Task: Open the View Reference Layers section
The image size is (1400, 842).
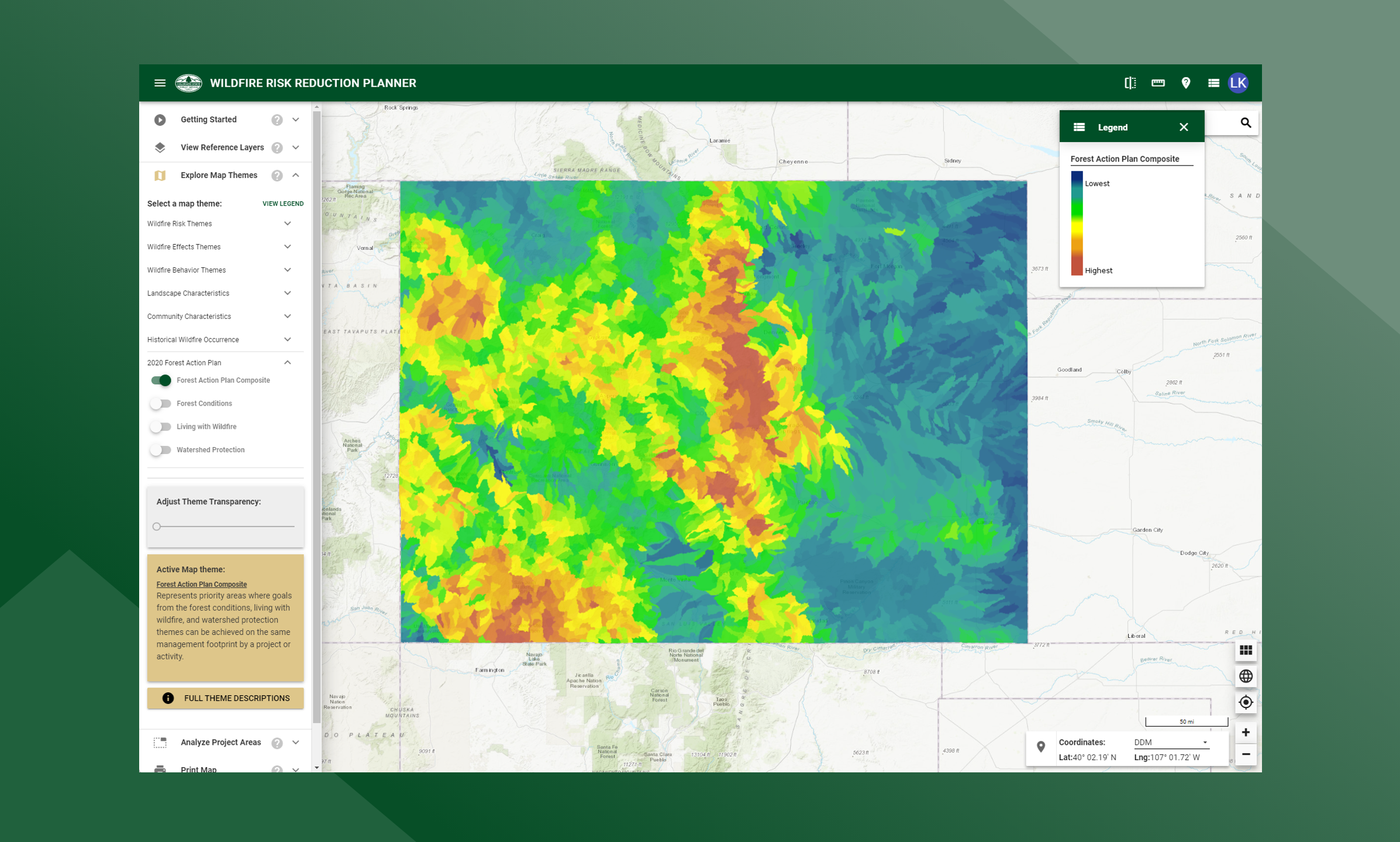Action: point(225,147)
